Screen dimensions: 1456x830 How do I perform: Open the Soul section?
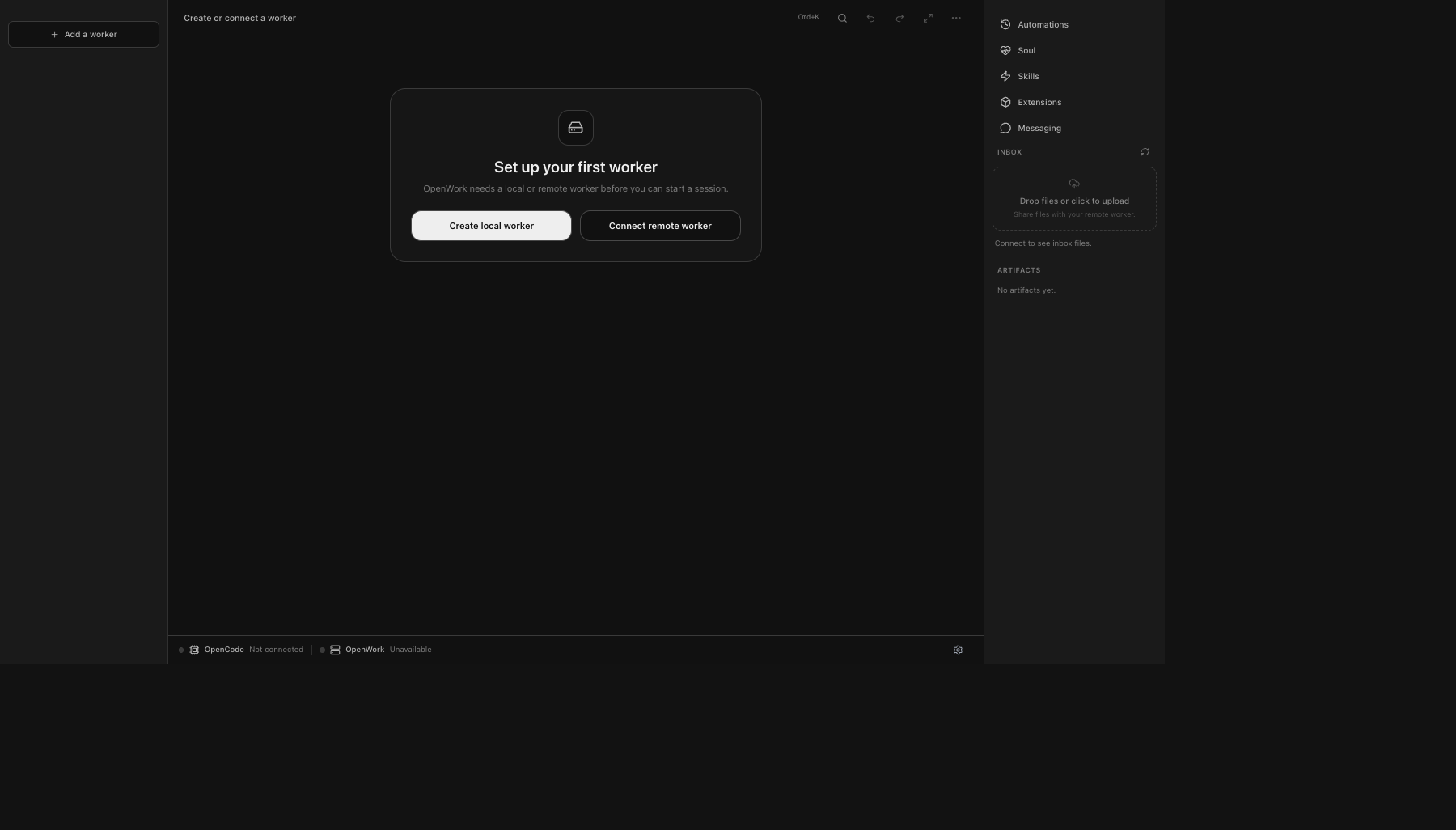[1026, 50]
